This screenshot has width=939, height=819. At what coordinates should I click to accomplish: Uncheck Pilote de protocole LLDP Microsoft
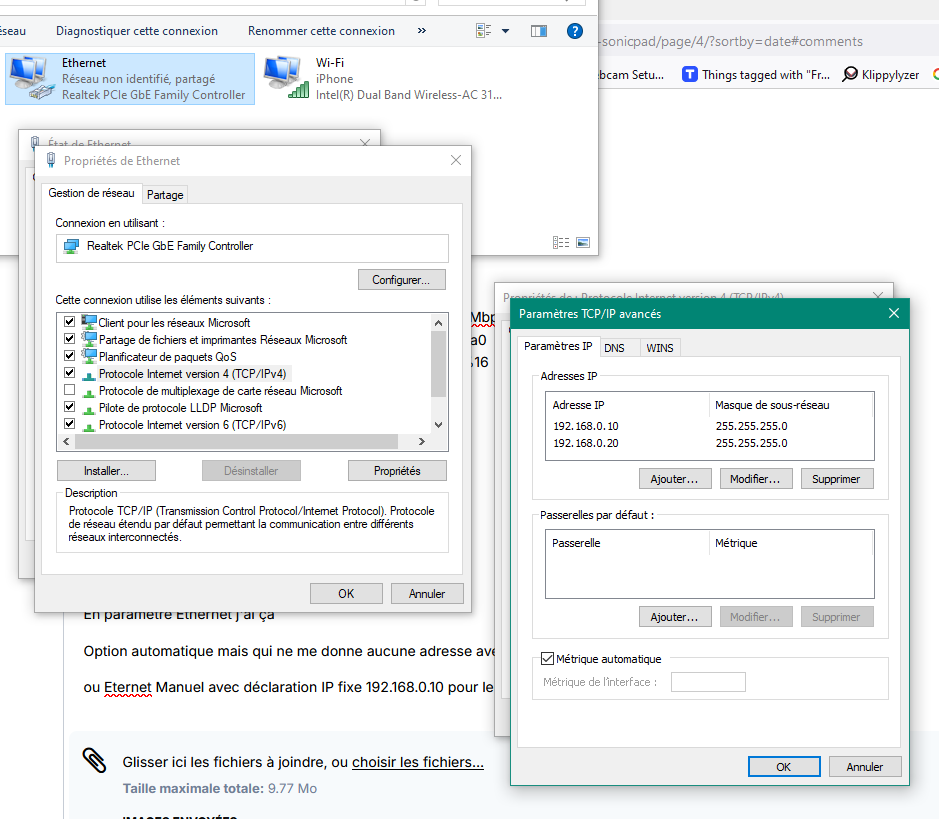69,407
